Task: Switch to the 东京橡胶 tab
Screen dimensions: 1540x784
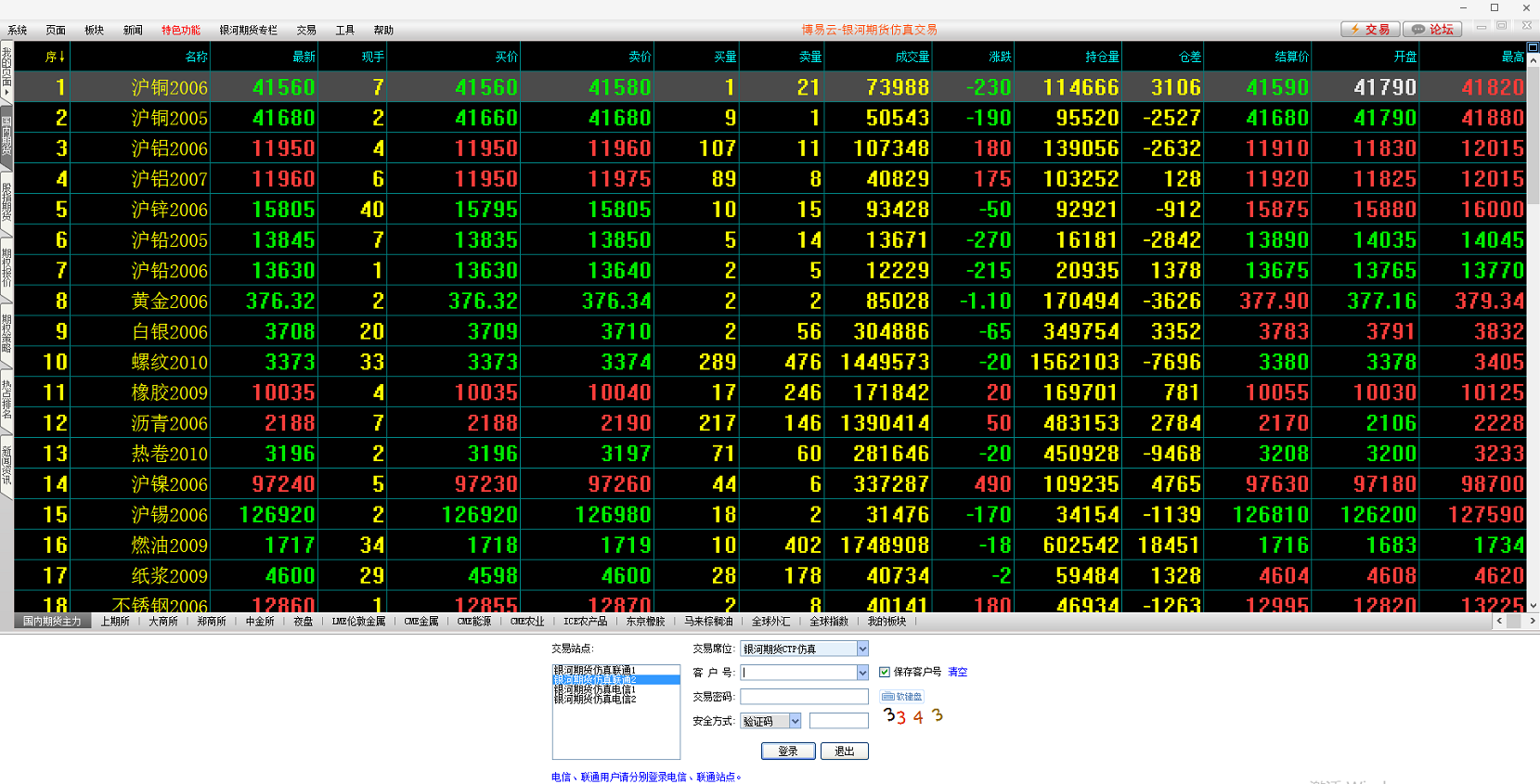Action: tap(645, 622)
